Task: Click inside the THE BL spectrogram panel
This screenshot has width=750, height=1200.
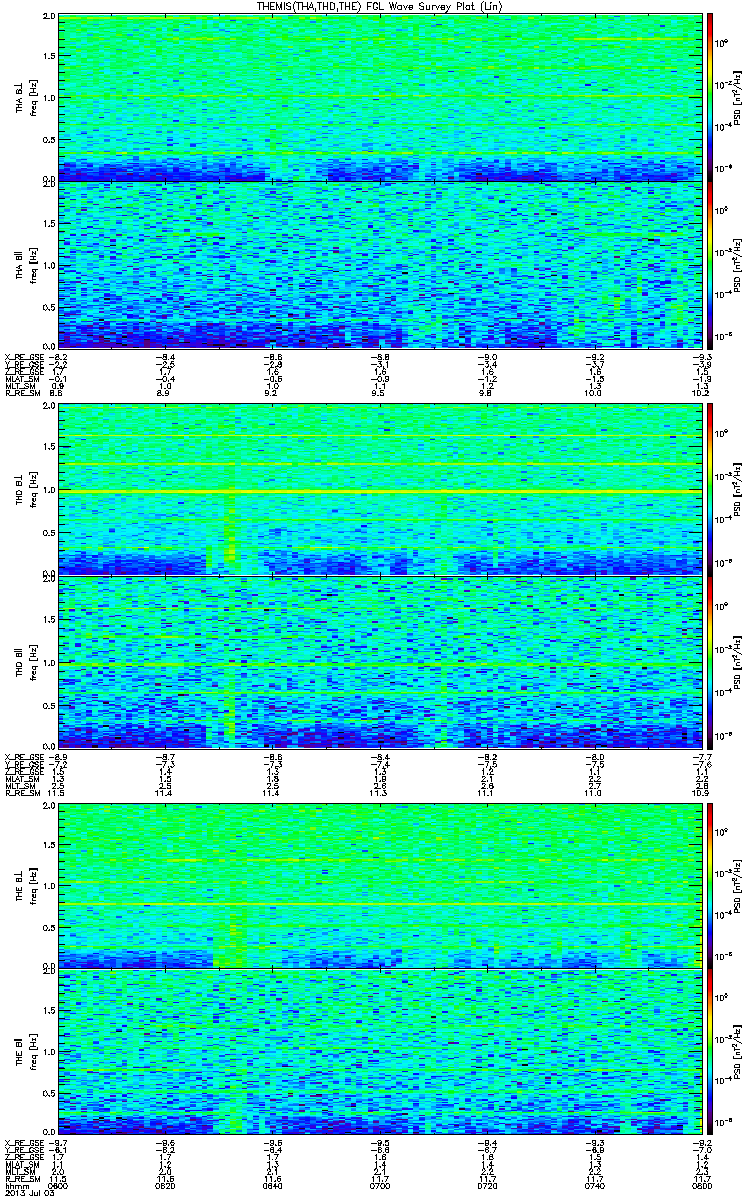Action: [x=380, y=884]
